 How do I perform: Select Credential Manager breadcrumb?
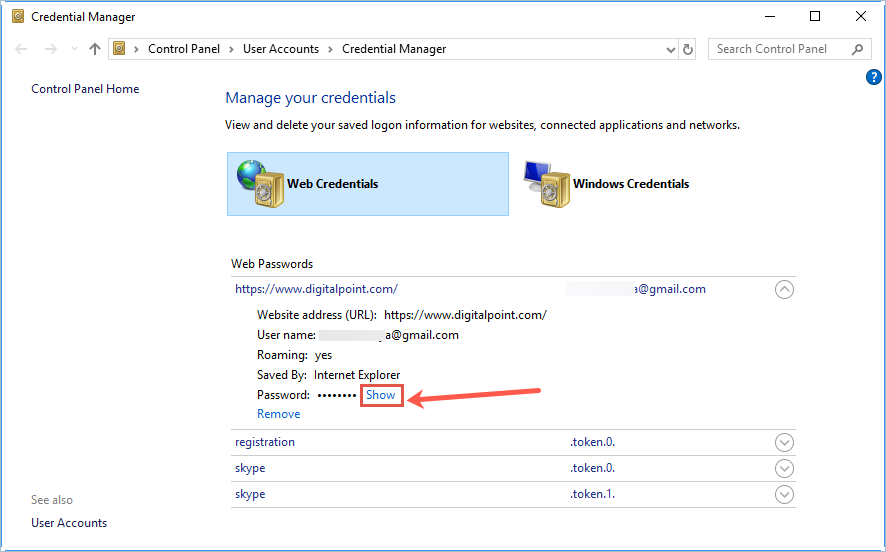click(x=394, y=49)
